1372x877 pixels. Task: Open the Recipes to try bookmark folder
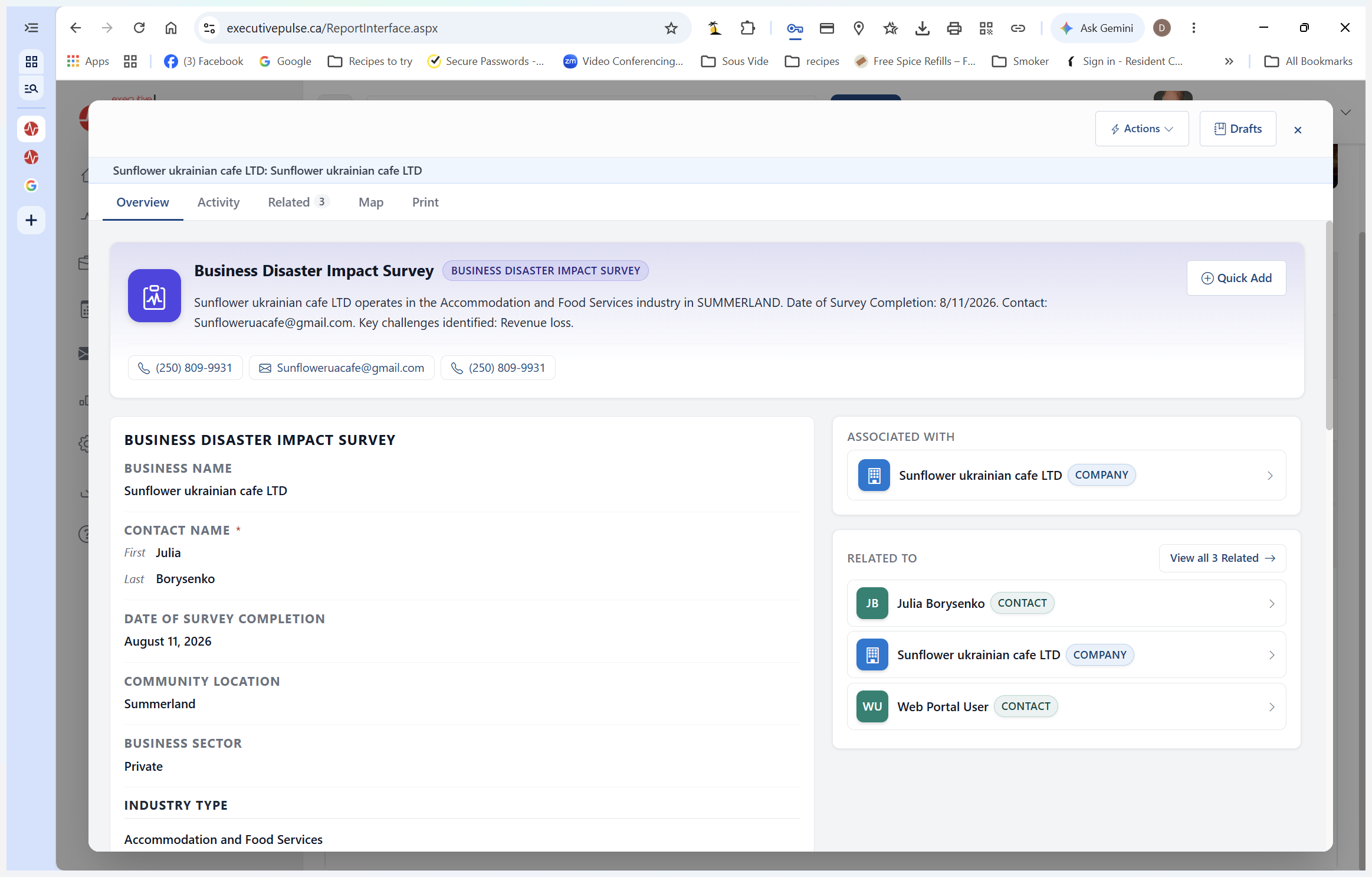(x=370, y=61)
